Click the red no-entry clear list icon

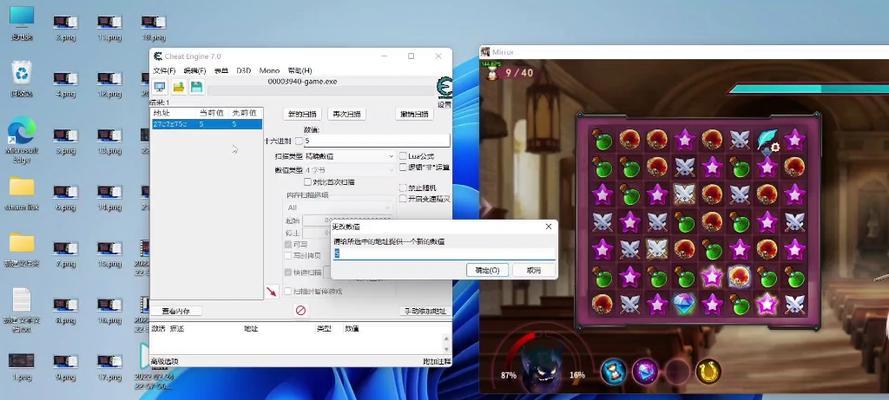[x=301, y=310]
